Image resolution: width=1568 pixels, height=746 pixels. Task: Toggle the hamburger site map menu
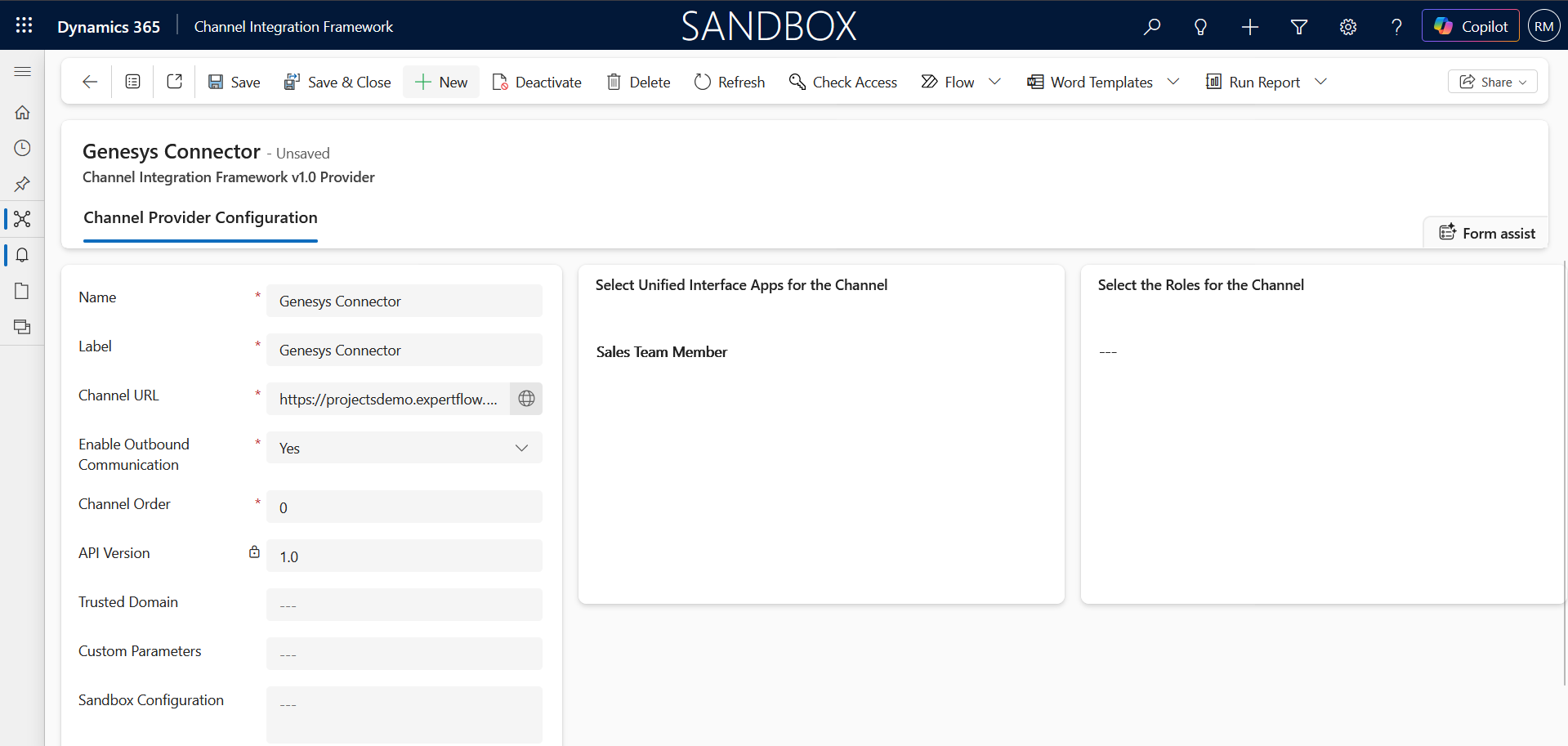22,72
